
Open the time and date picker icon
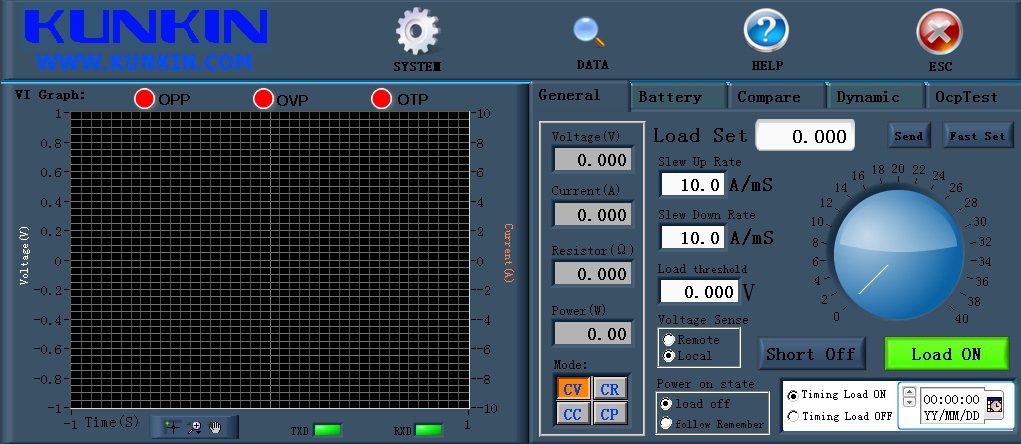click(994, 405)
